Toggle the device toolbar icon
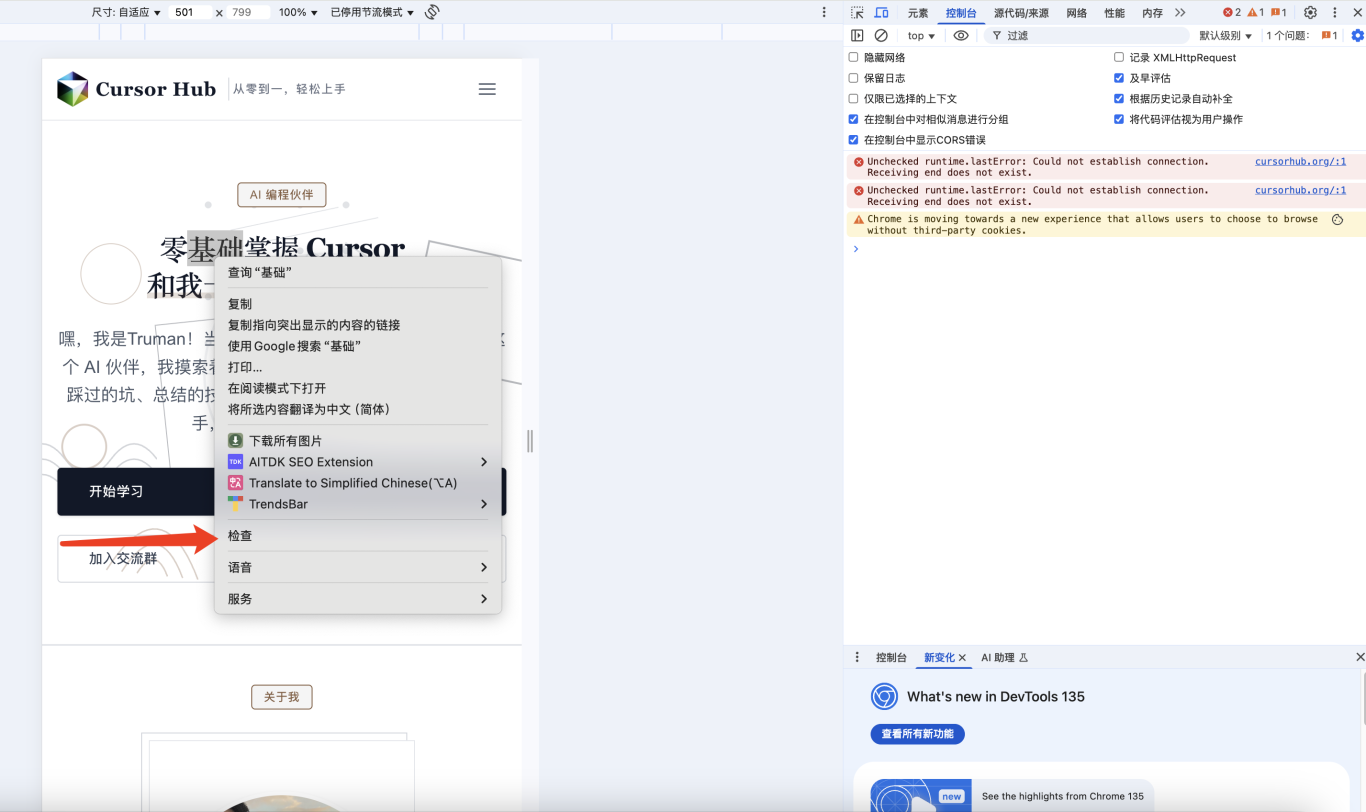The height and width of the screenshot is (812, 1366). pos(881,12)
